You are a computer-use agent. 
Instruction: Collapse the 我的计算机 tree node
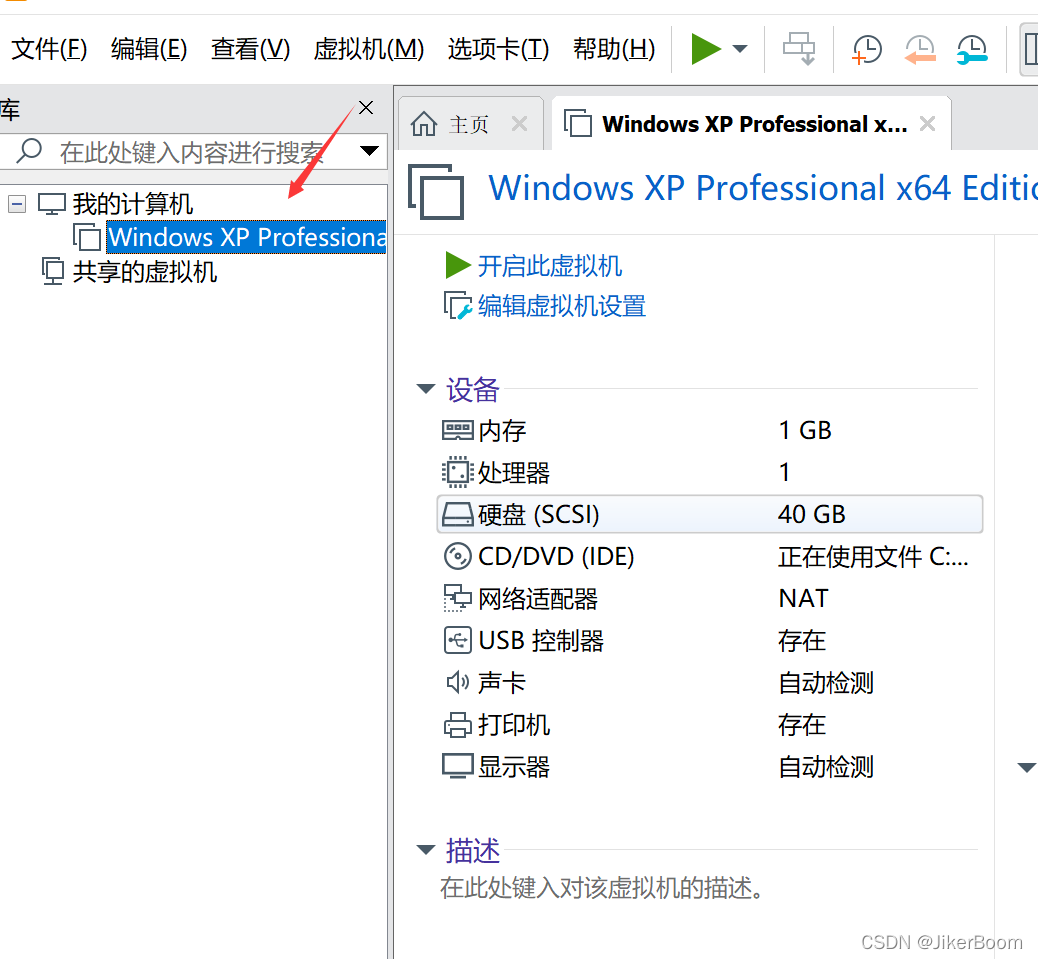point(17,204)
